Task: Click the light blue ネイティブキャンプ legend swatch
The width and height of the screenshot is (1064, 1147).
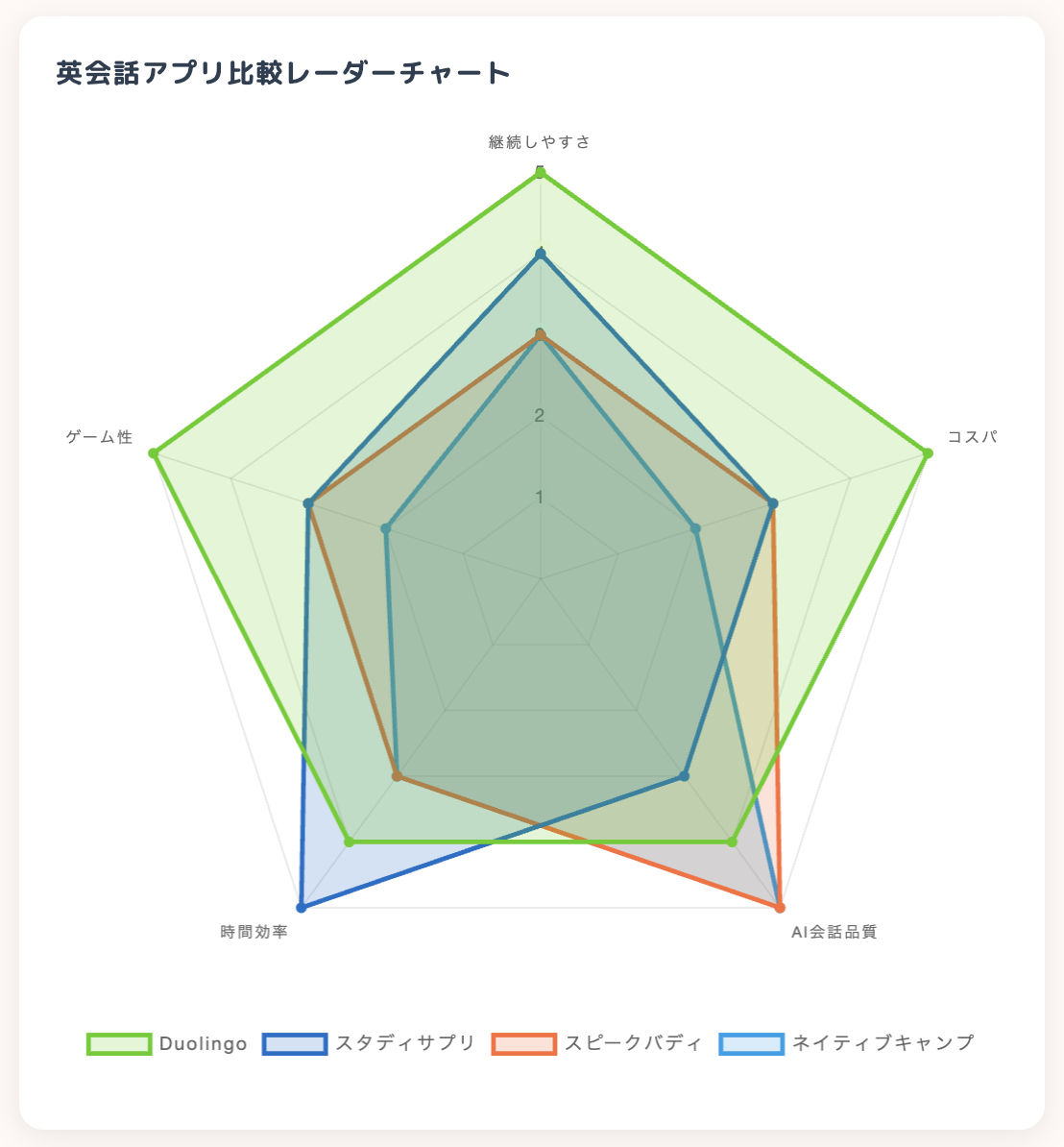Action: 752,1043
